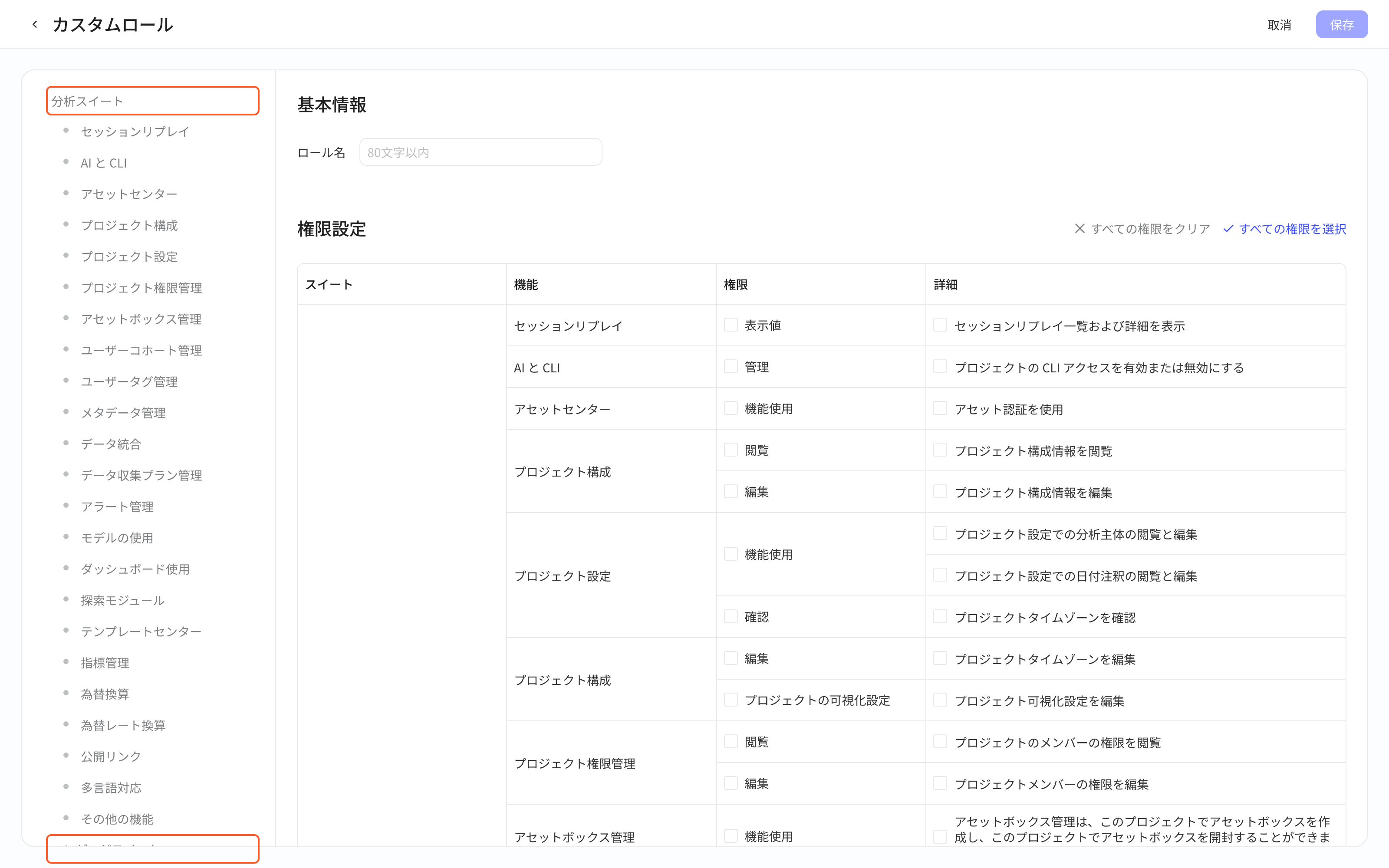Click the カスタムロール page title
Viewport: 1389px width, 868px height.
[x=112, y=25]
